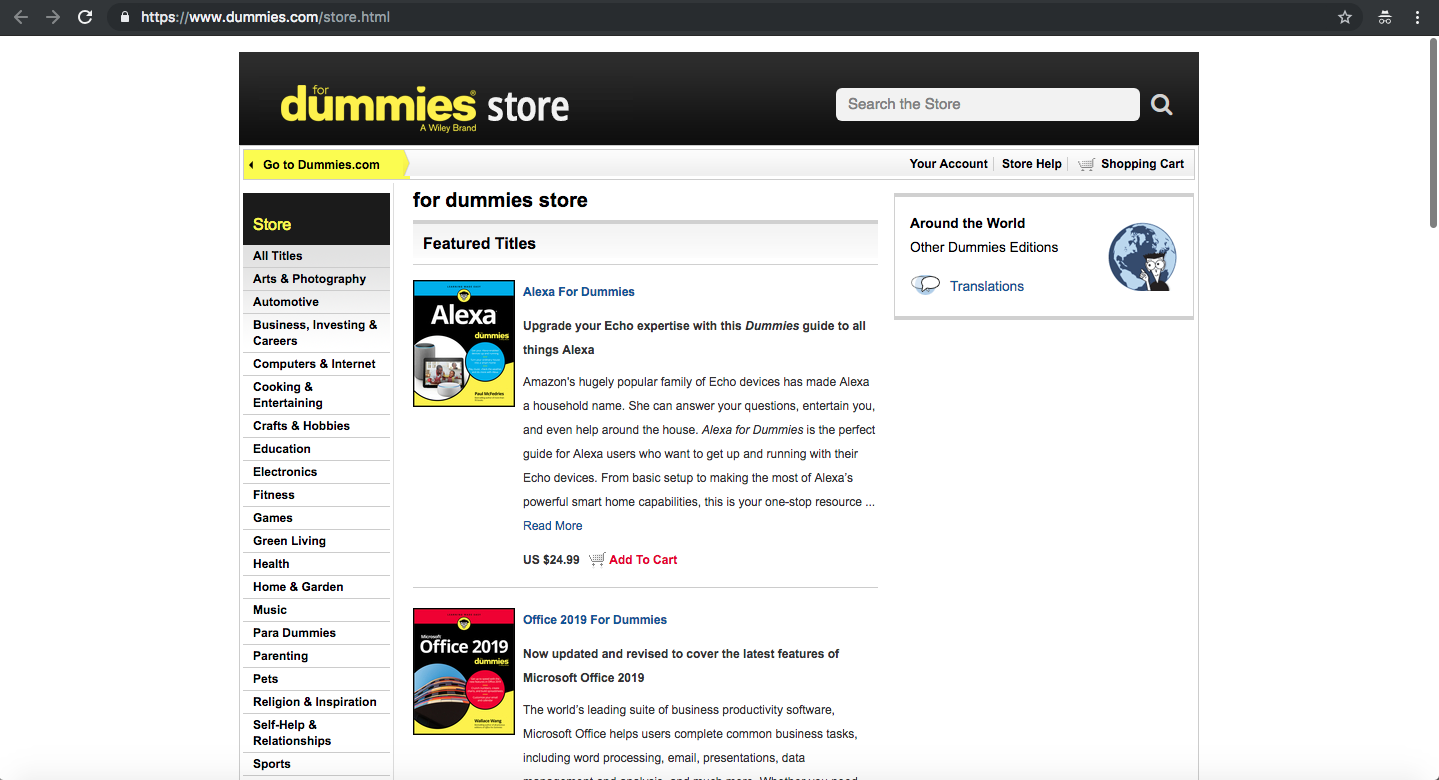Click the Translations speech bubble icon
The height and width of the screenshot is (780, 1439).
[926, 286]
